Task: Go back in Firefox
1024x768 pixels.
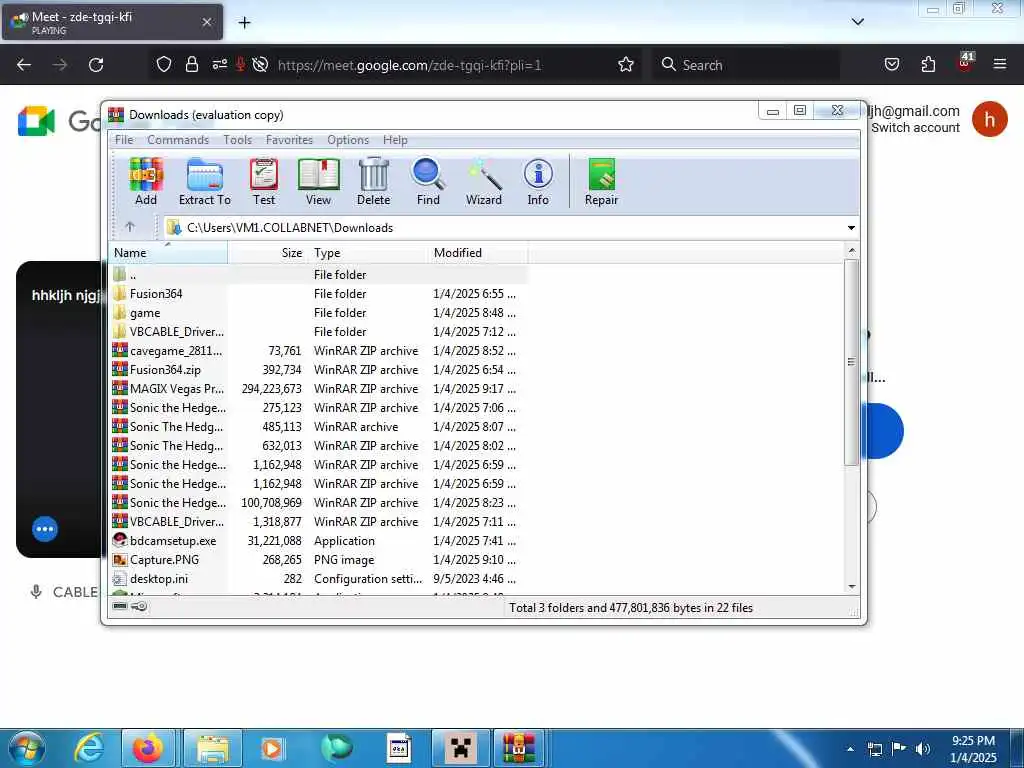Action: 24,64
